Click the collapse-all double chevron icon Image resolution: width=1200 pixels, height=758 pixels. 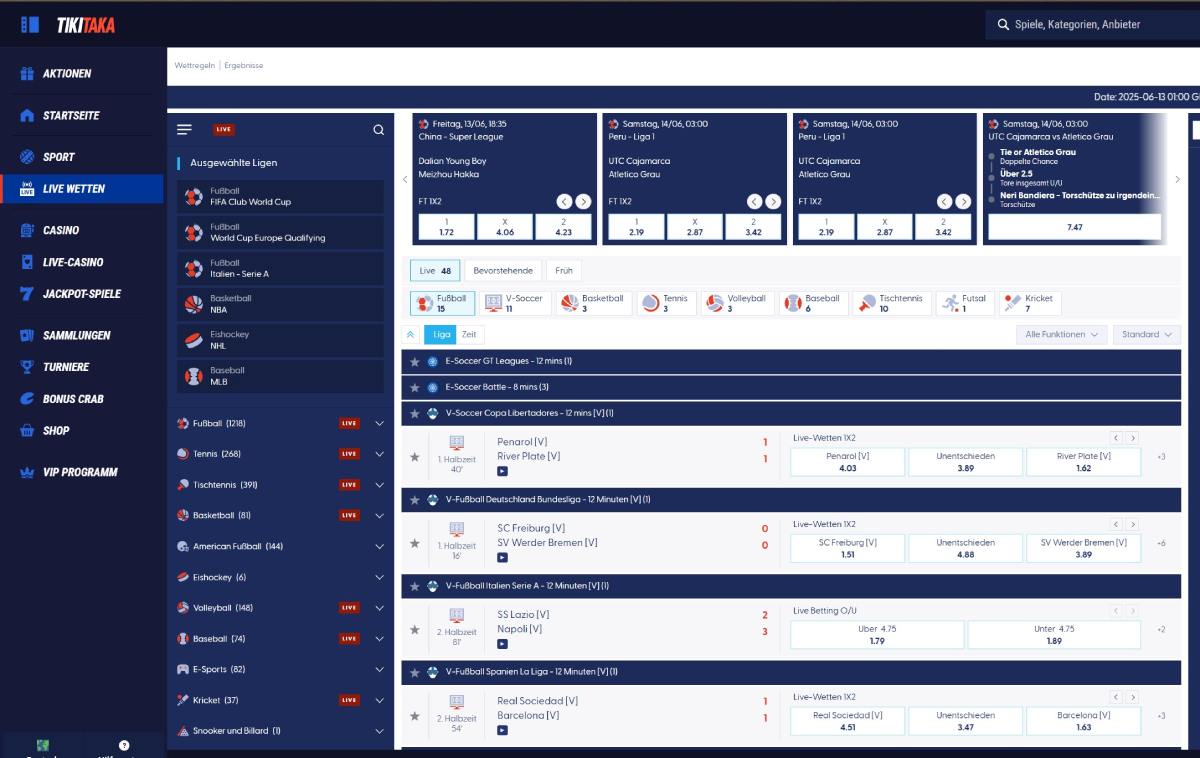coord(411,335)
